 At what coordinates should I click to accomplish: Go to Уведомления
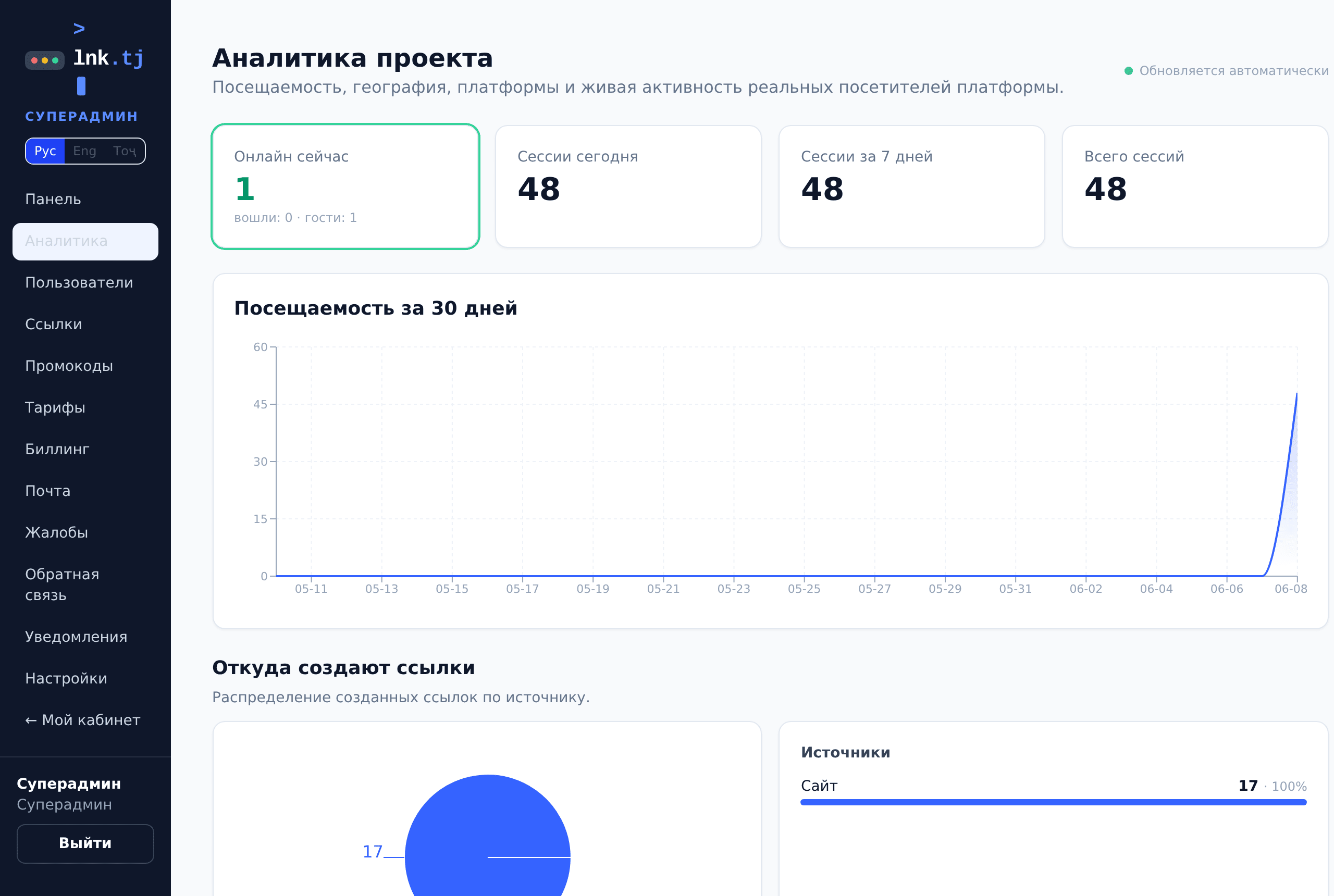(85, 637)
